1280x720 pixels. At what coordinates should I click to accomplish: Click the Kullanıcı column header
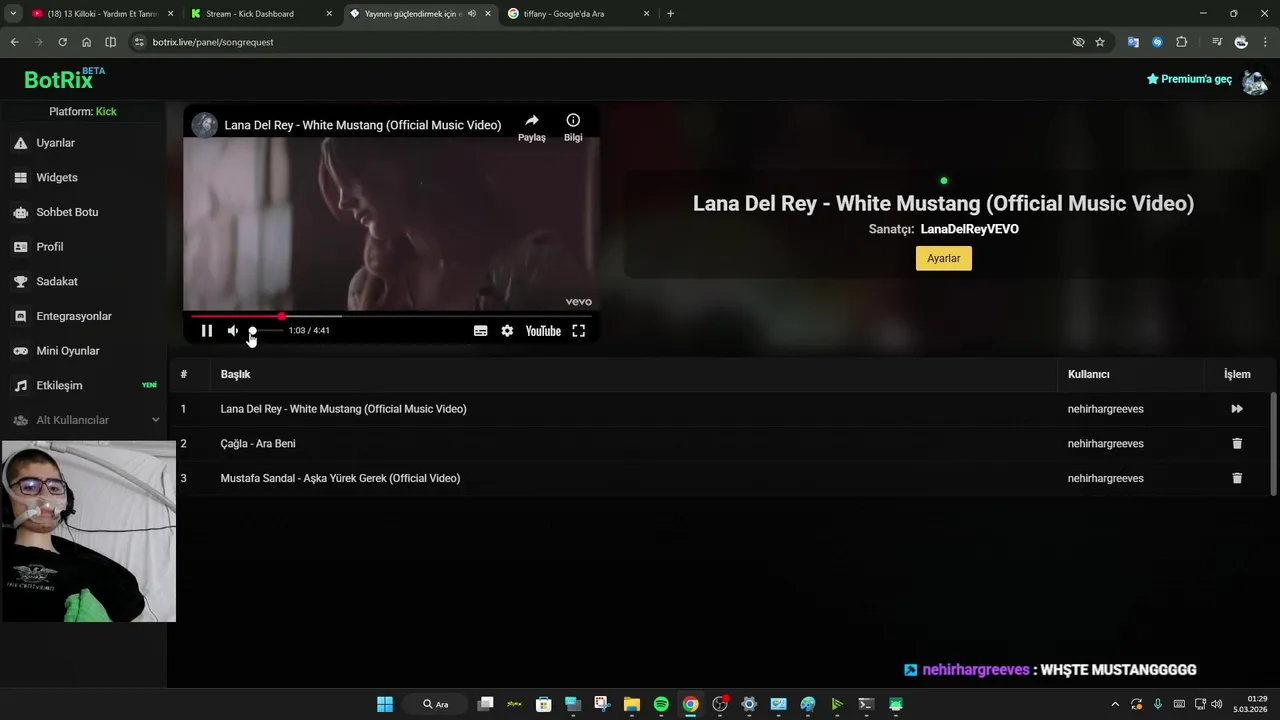click(1088, 374)
